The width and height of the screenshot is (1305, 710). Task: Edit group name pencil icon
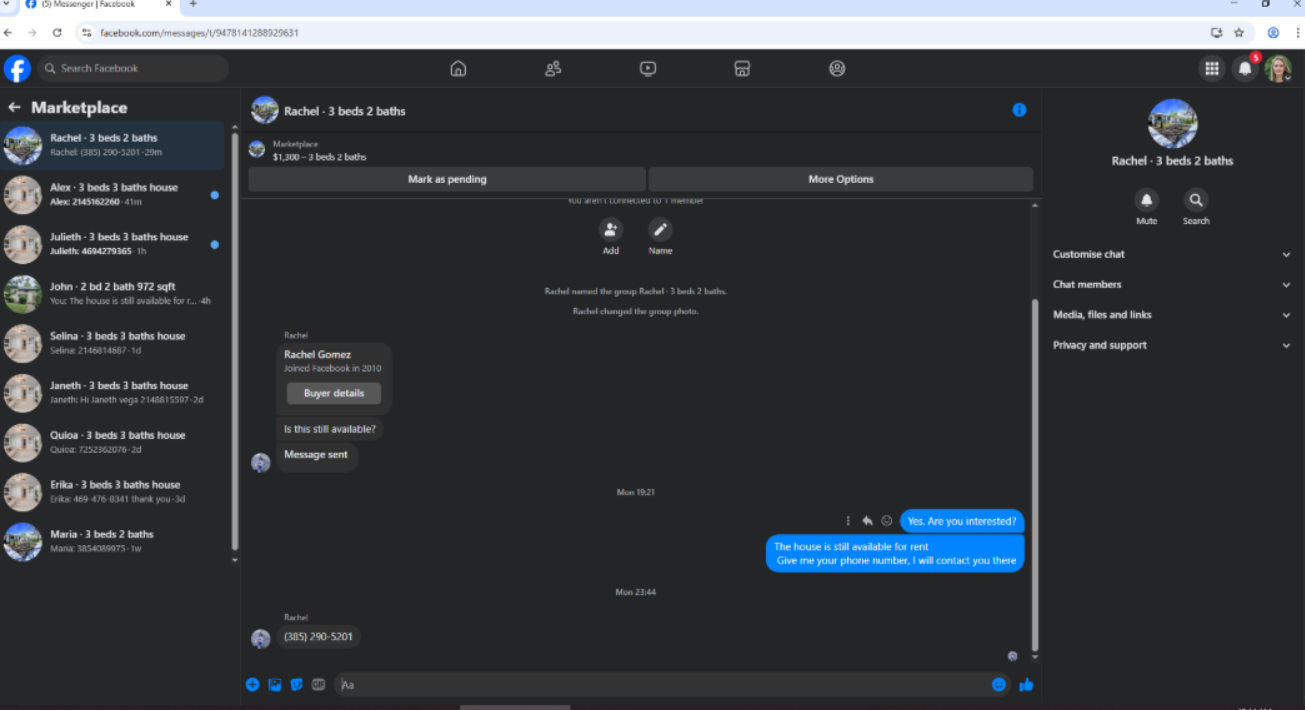coord(660,230)
